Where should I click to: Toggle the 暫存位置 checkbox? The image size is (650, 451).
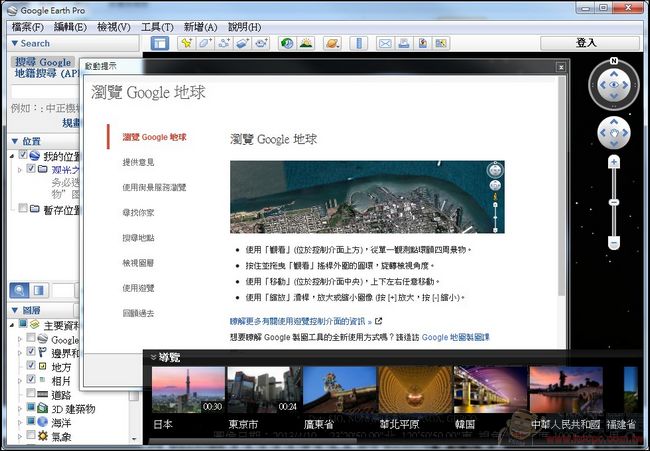[x=23, y=208]
